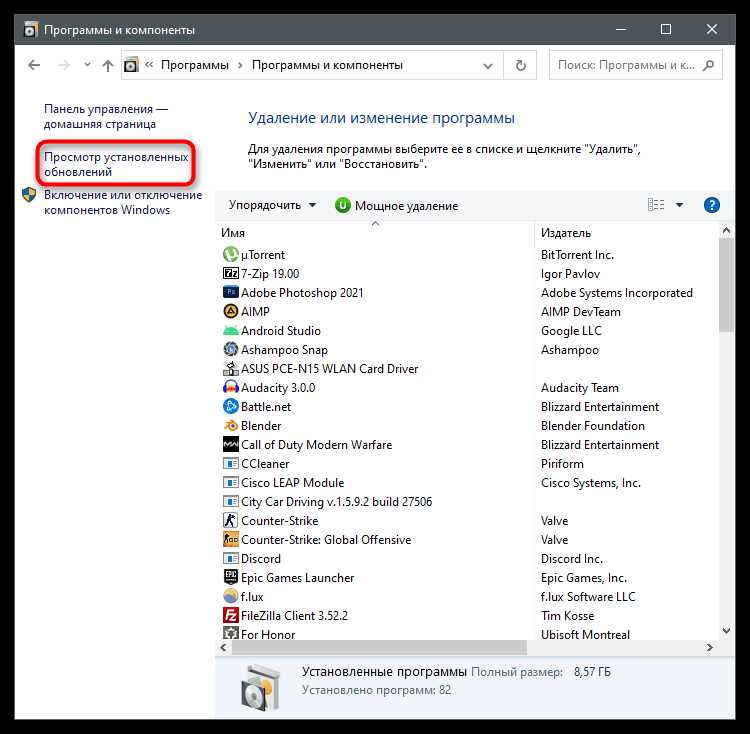Click the For Honor icon
Viewport: 750px width, 734px height.
click(x=231, y=634)
